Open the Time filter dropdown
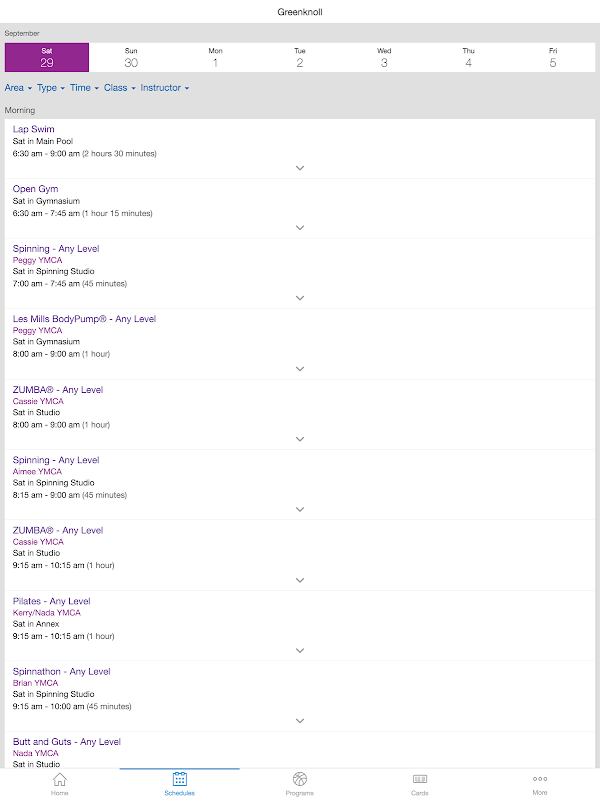Viewport: 600px width, 800px height. tap(84, 88)
